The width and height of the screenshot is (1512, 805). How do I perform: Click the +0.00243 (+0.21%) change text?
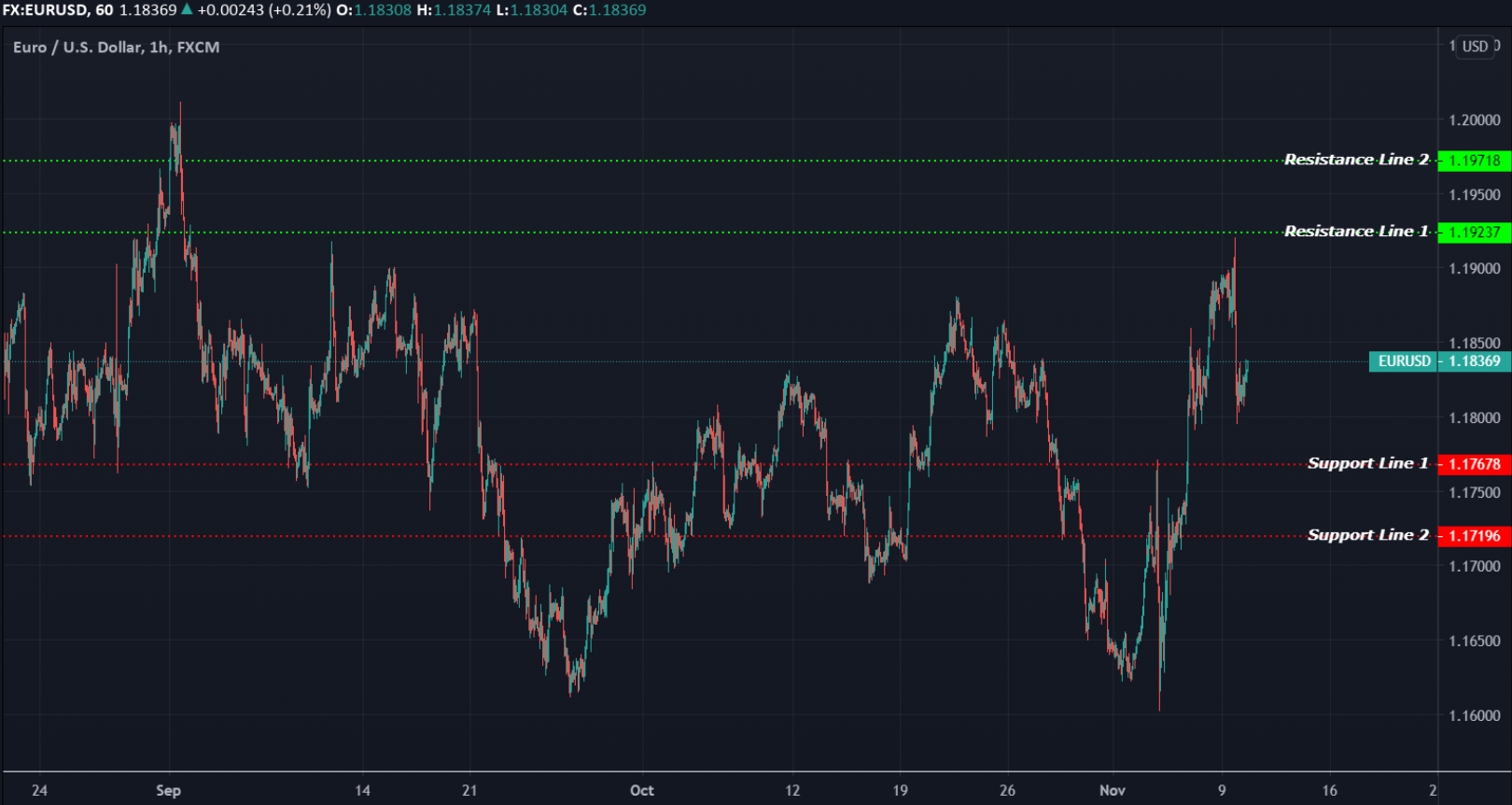[264, 9]
